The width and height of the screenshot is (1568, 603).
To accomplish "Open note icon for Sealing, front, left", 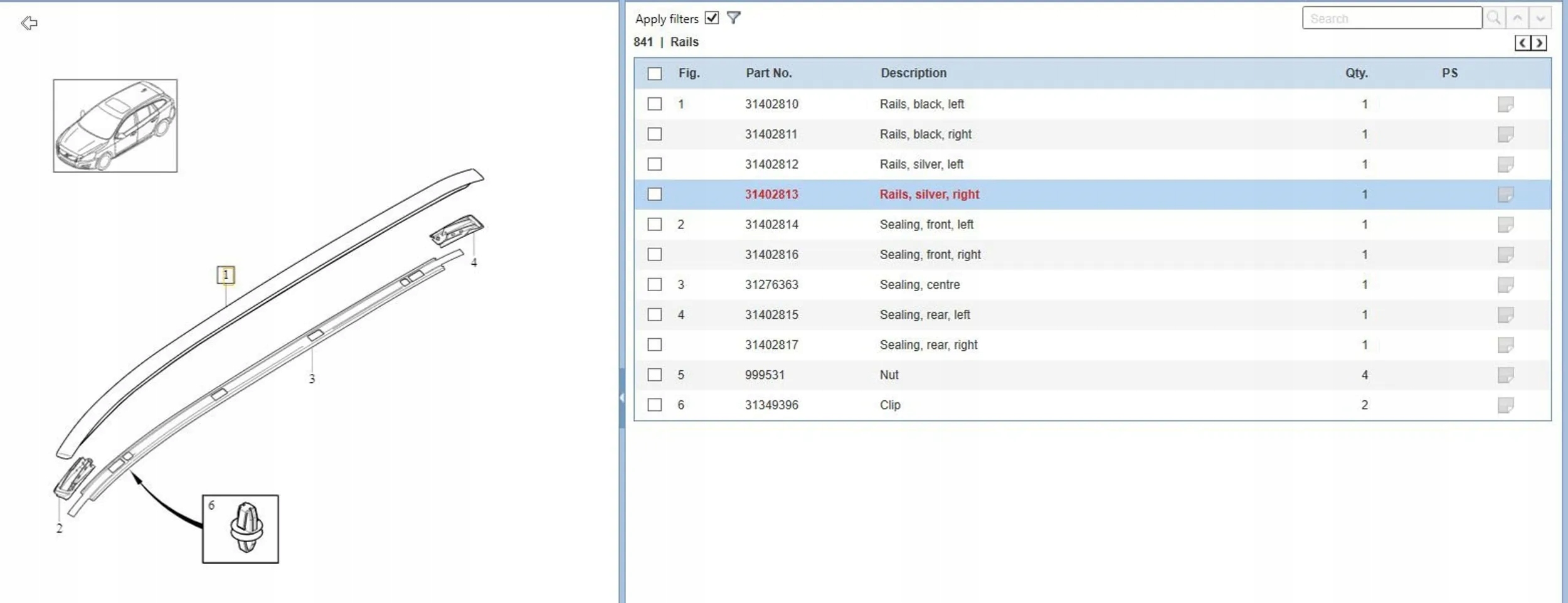I will [1505, 225].
